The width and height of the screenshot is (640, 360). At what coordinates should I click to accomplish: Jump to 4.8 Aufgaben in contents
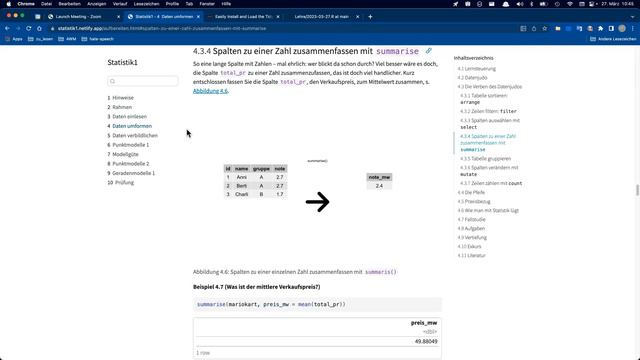pos(471,229)
